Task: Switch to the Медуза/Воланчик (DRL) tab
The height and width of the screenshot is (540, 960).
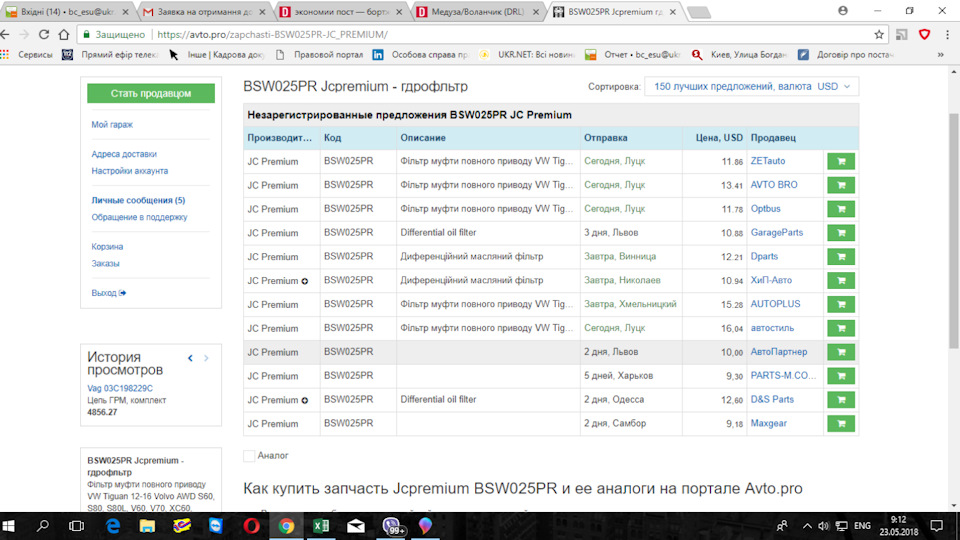Action: (476, 11)
